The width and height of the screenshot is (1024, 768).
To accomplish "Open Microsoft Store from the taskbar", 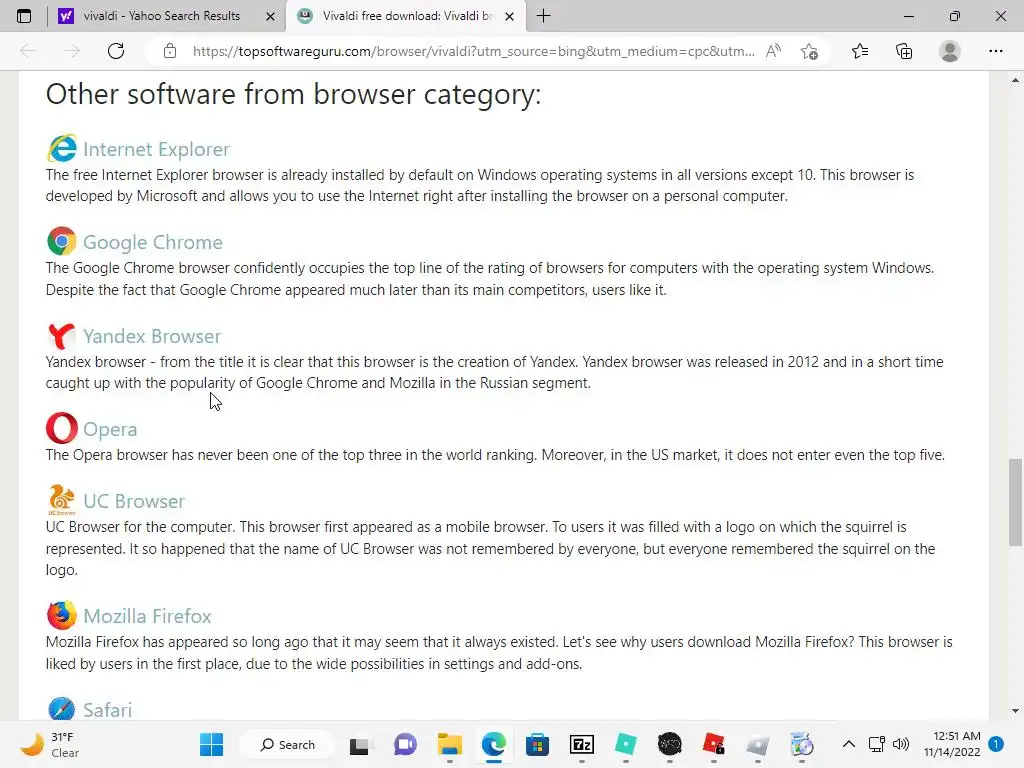I will click(x=537, y=744).
